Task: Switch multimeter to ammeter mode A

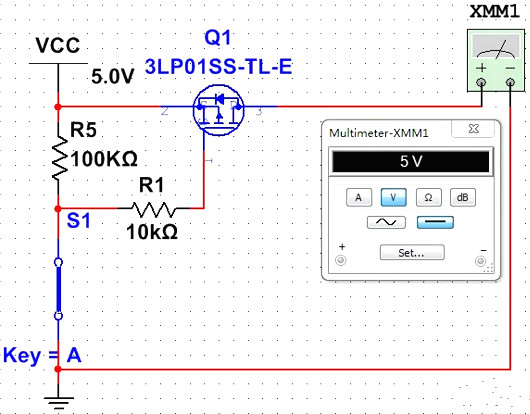Action: (x=359, y=197)
